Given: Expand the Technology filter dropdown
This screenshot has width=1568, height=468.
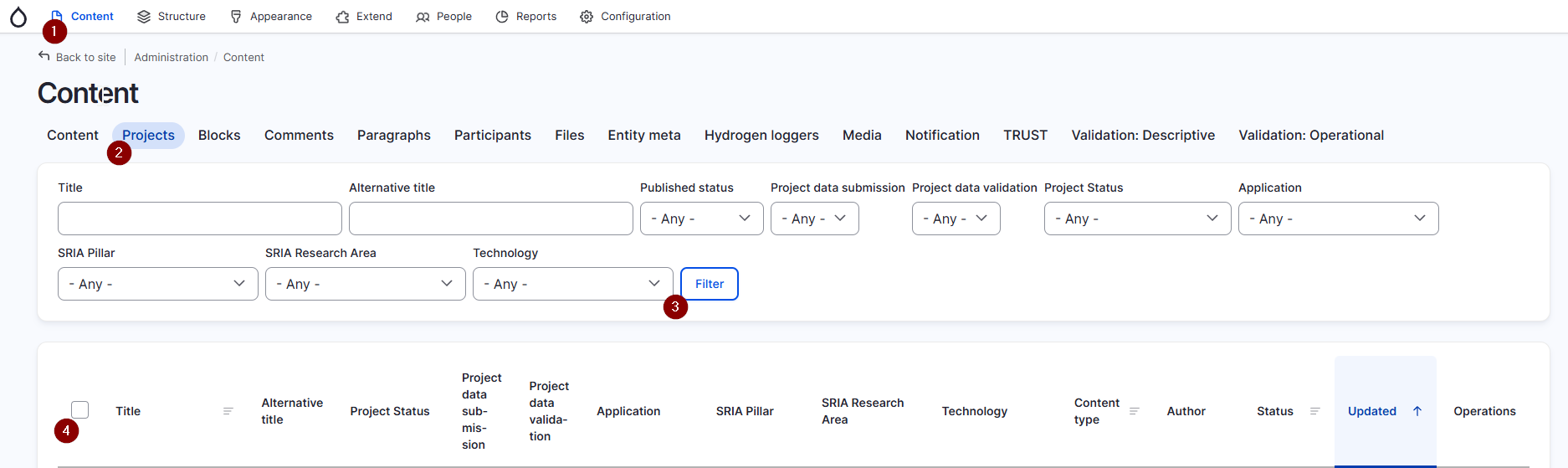Looking at the screenshot, I should 573,284.
